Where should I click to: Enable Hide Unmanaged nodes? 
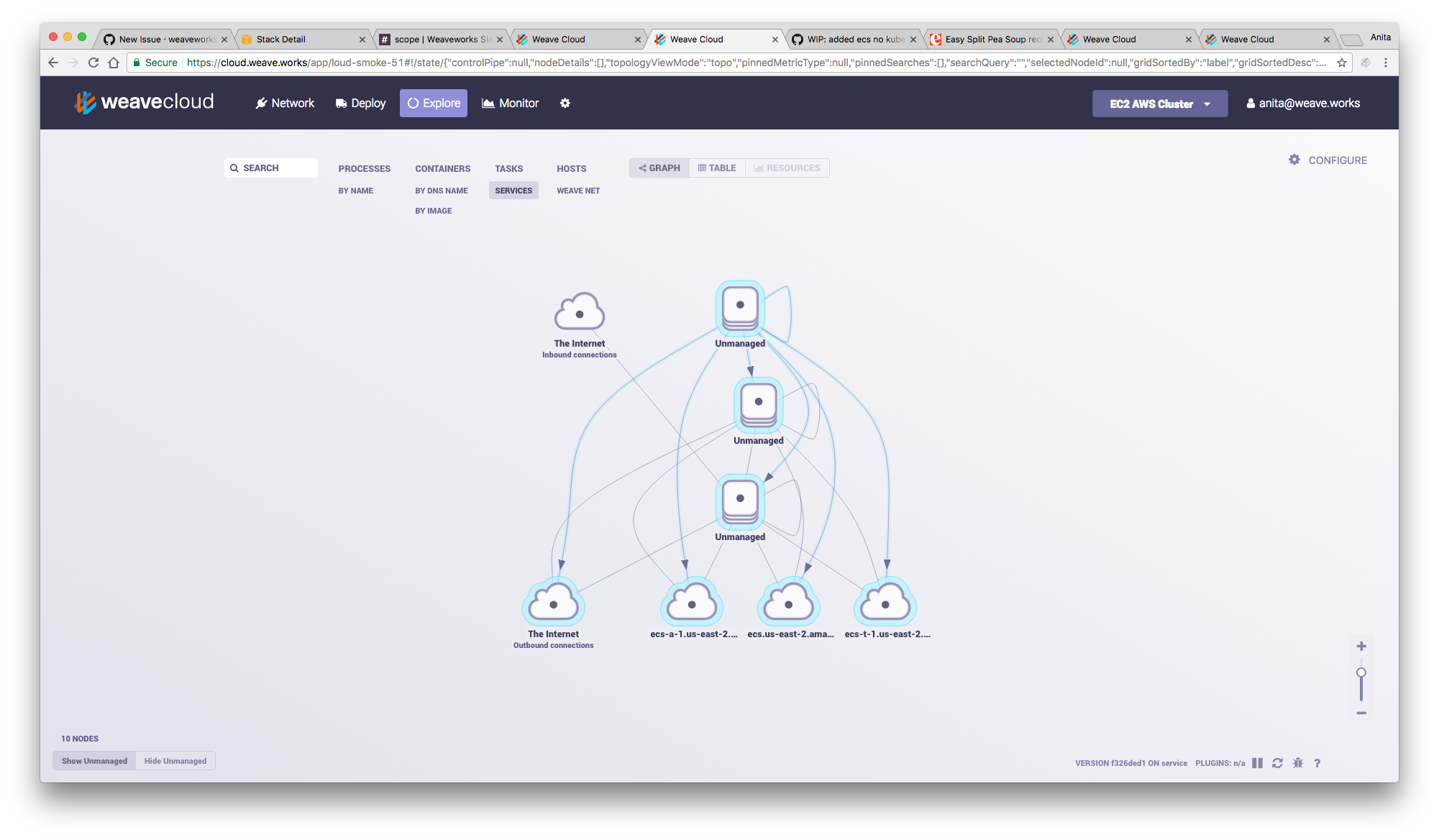(x=175, y=760)
